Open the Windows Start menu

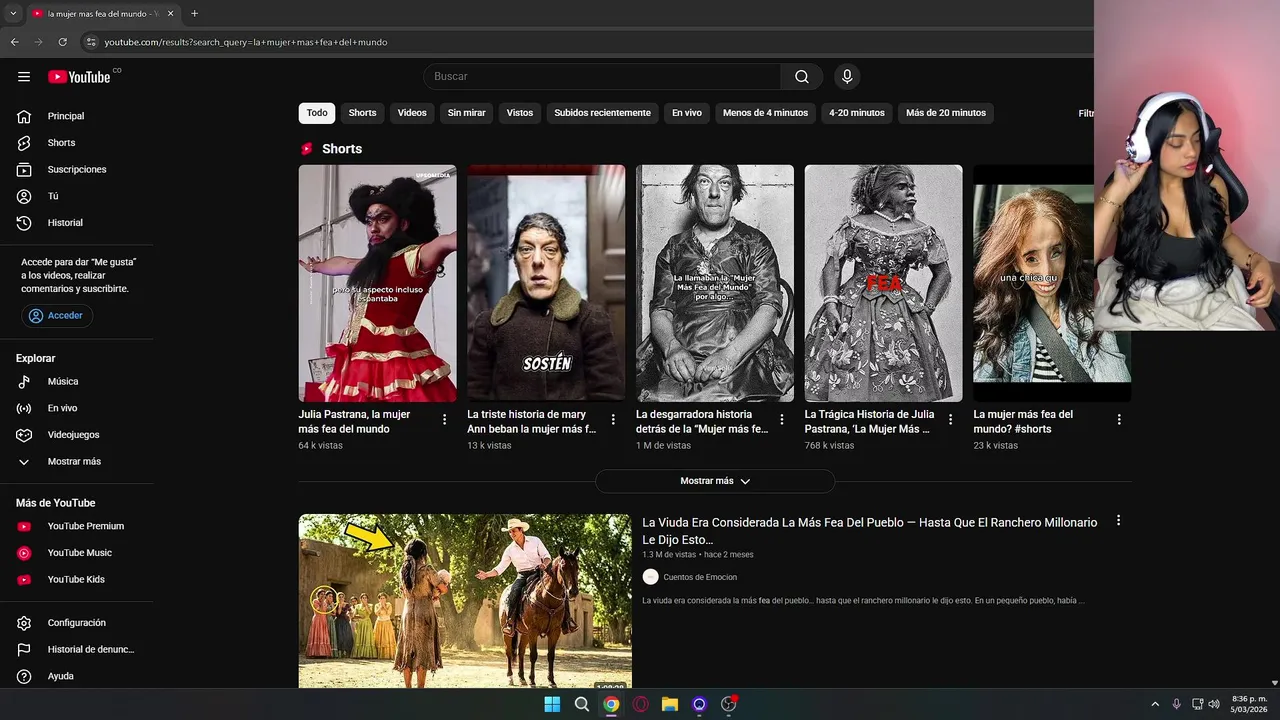pyautogui.click(x=552, y=704)
